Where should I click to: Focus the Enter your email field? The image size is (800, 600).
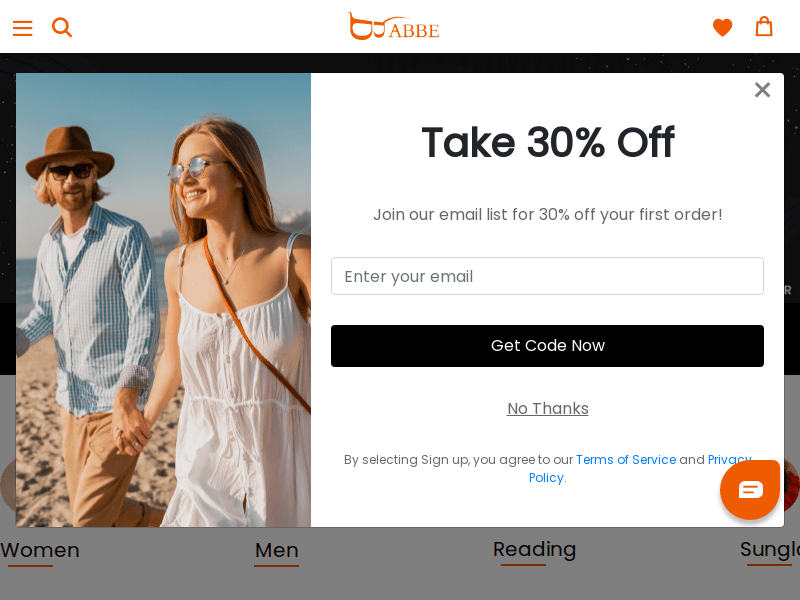click(547, 276)
